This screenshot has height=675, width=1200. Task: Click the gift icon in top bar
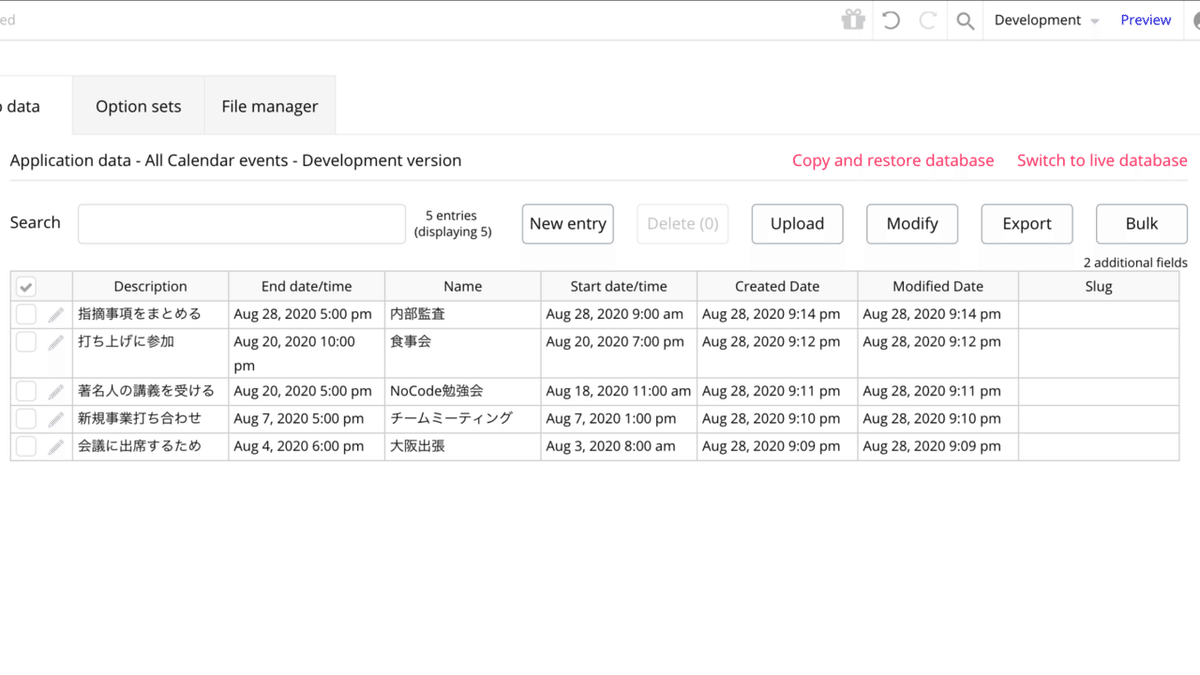point(853,20)
